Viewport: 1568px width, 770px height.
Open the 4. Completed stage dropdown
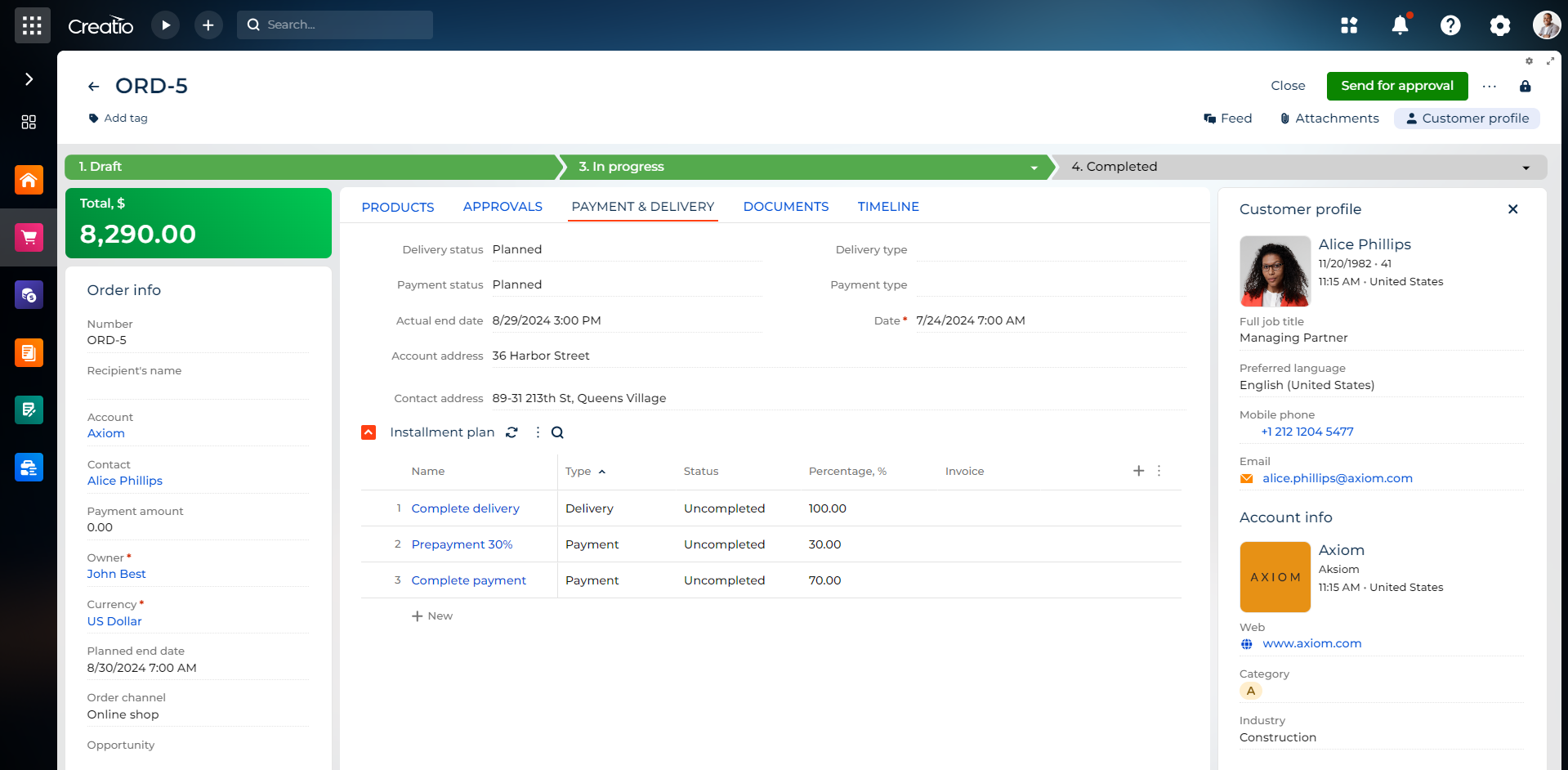coord(1525,167)
